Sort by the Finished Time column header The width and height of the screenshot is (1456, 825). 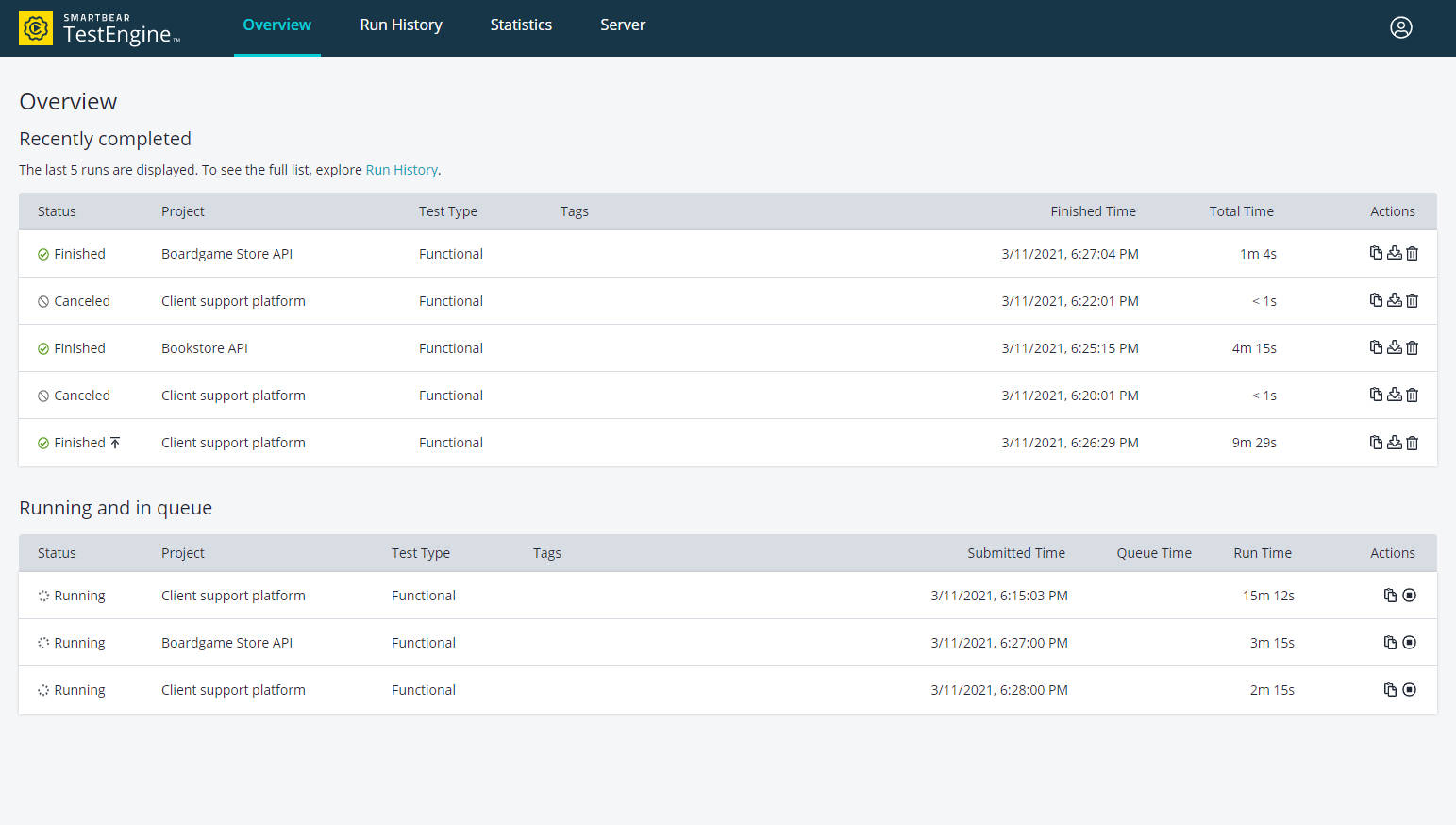1093,210
